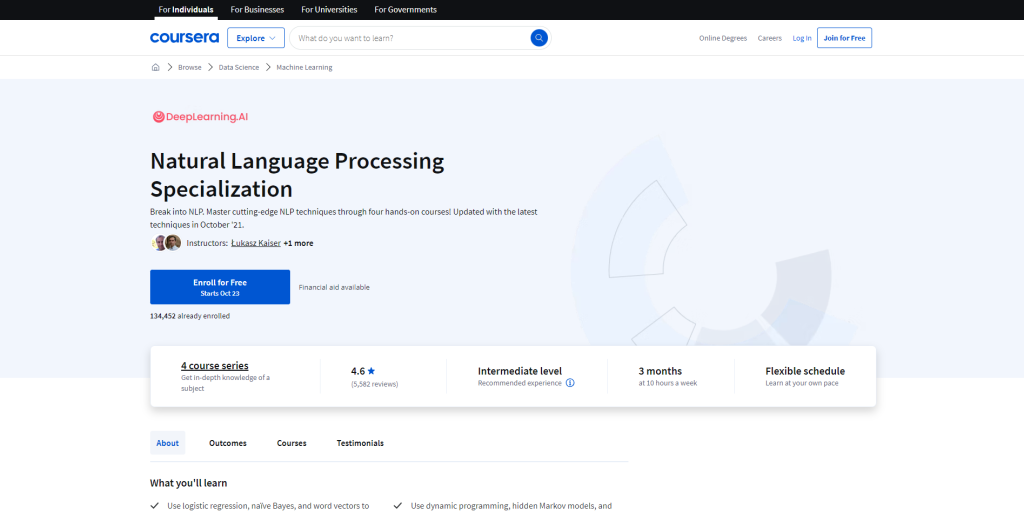Click the (5,582 reviews) text
Image resolution: width=1024 pixels, height=513 pixels.
pos(374,384)
